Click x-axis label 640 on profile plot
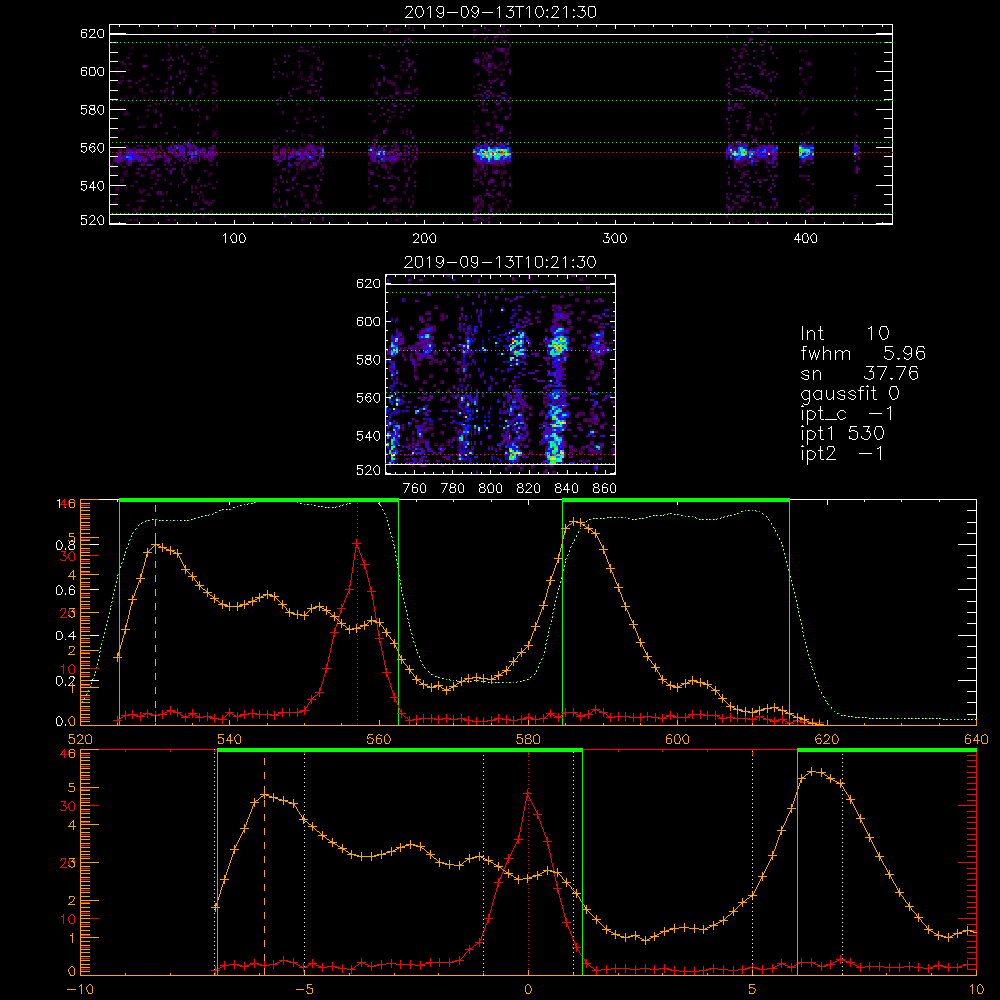This screenshot has height=1000, width=1000. (x=976, y=739)
